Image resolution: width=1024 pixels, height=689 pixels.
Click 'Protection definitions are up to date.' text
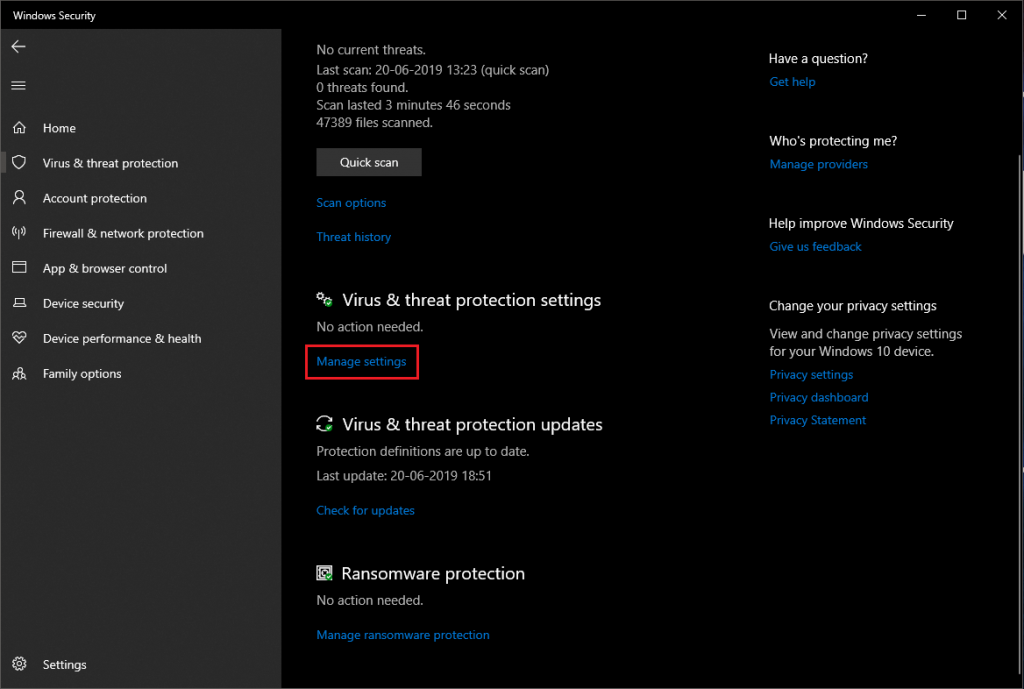423,451
